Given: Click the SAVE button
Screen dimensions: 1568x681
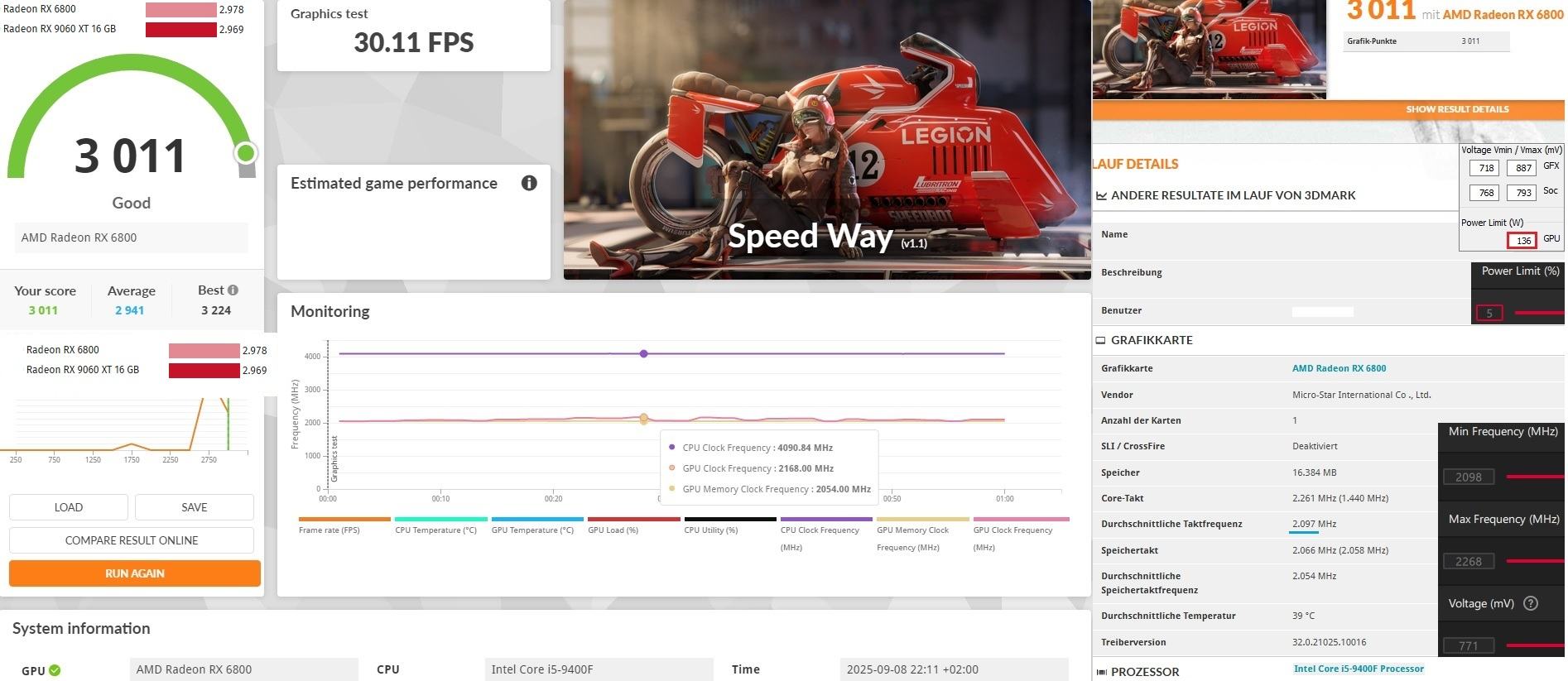Looking at the screenshot, I should click(x=195, y=507).
